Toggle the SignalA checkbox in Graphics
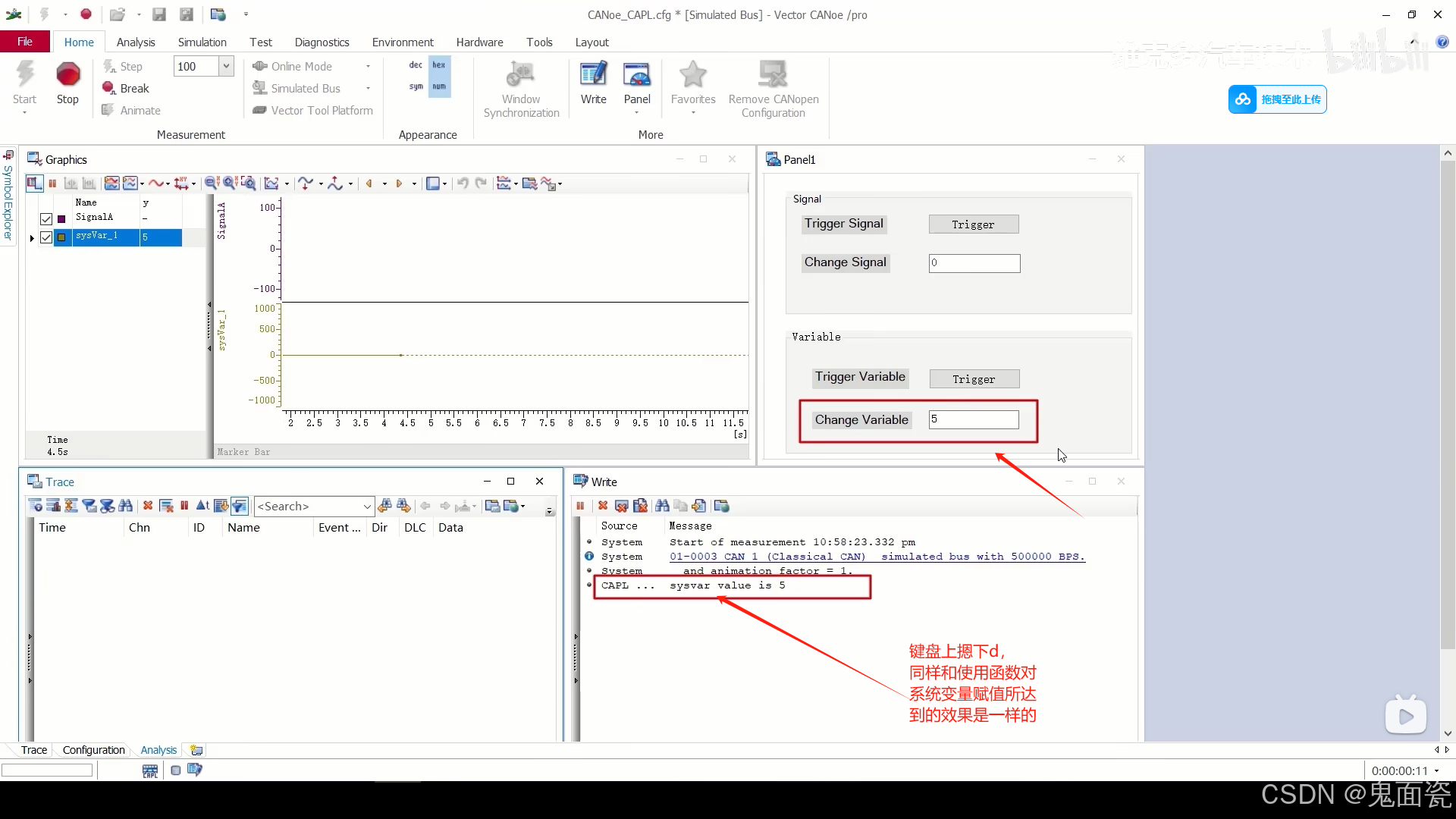The width and height of the screenshot is (1456, 819). [x=46, y=219]
